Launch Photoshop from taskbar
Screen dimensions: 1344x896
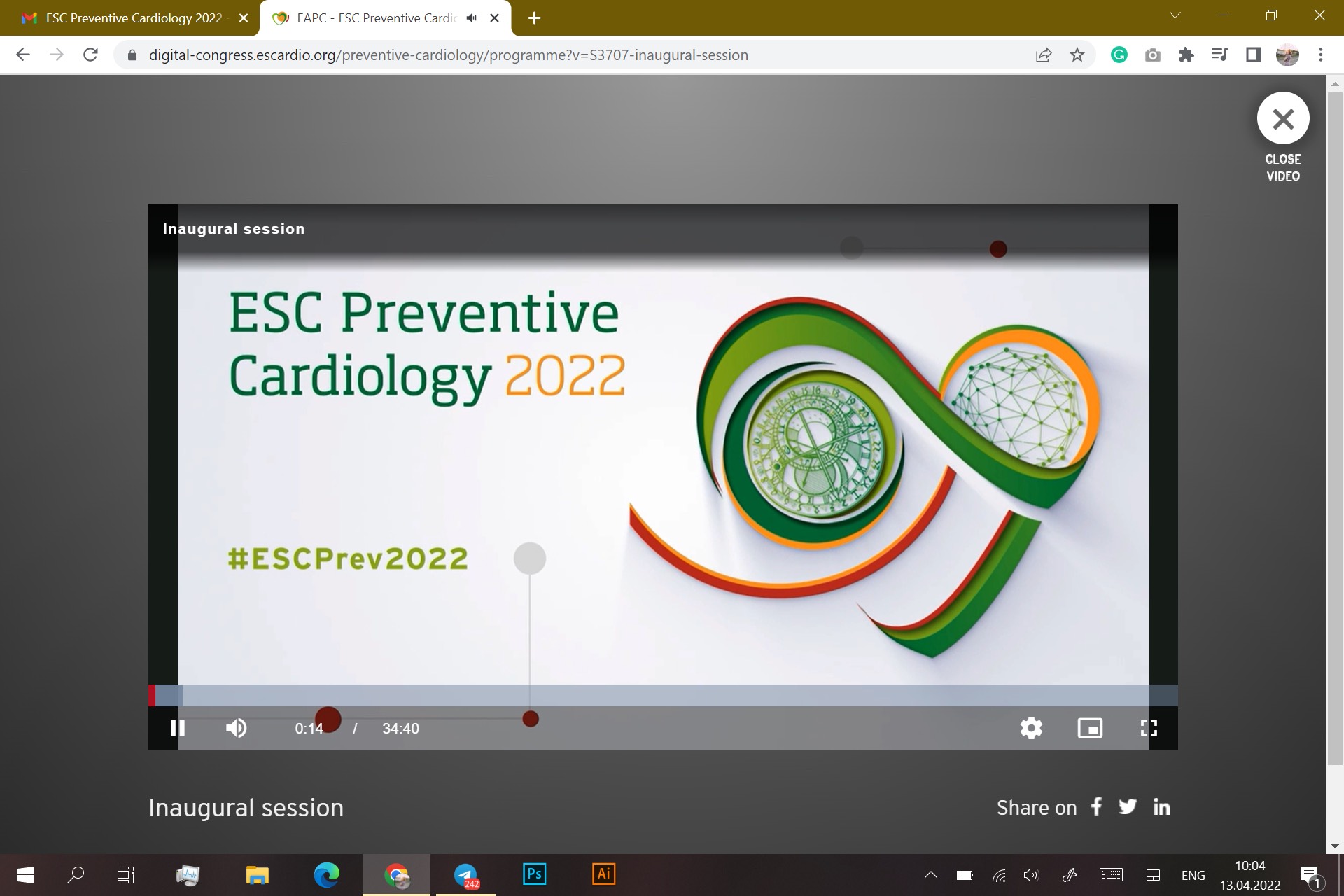tap(534, 874)
